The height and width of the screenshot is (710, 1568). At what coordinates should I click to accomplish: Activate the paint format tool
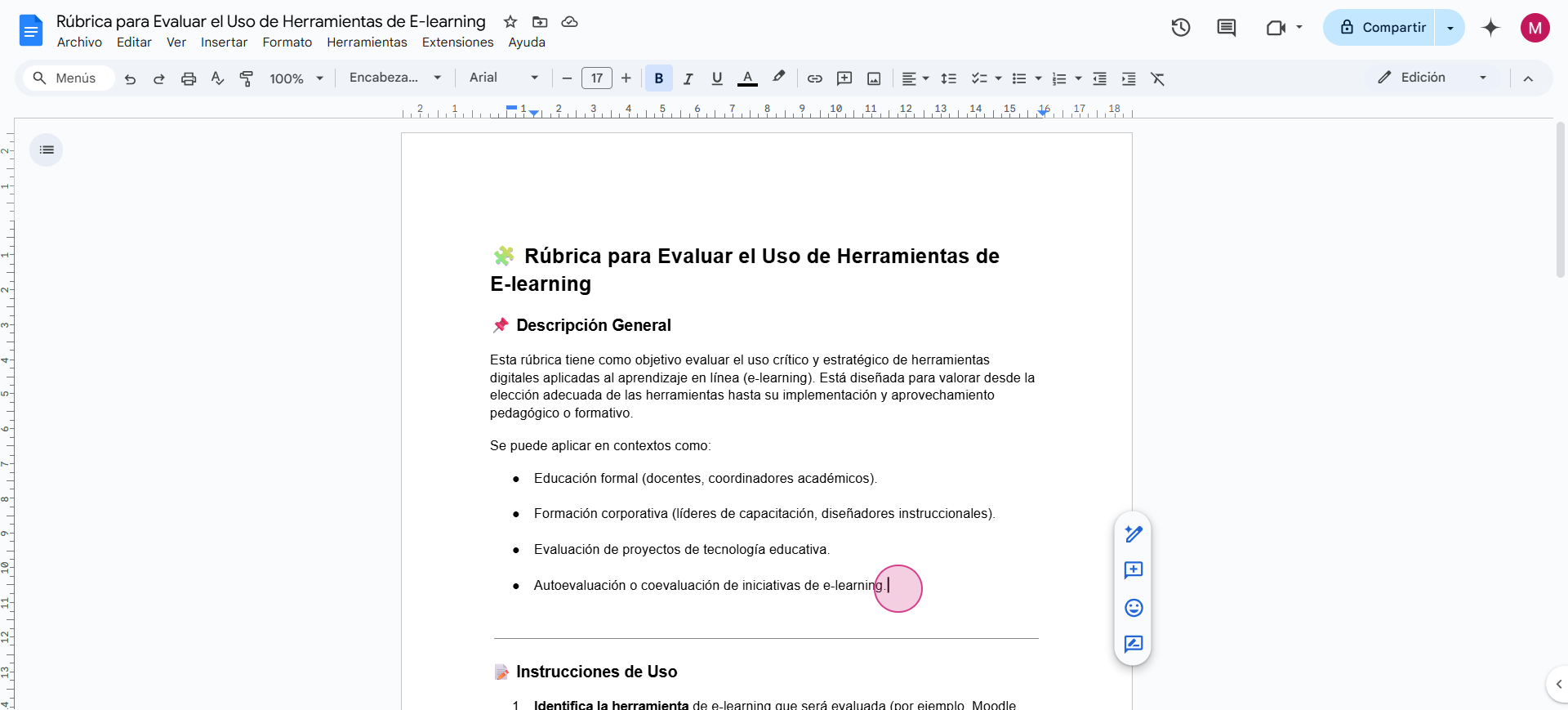pos(246,78)
